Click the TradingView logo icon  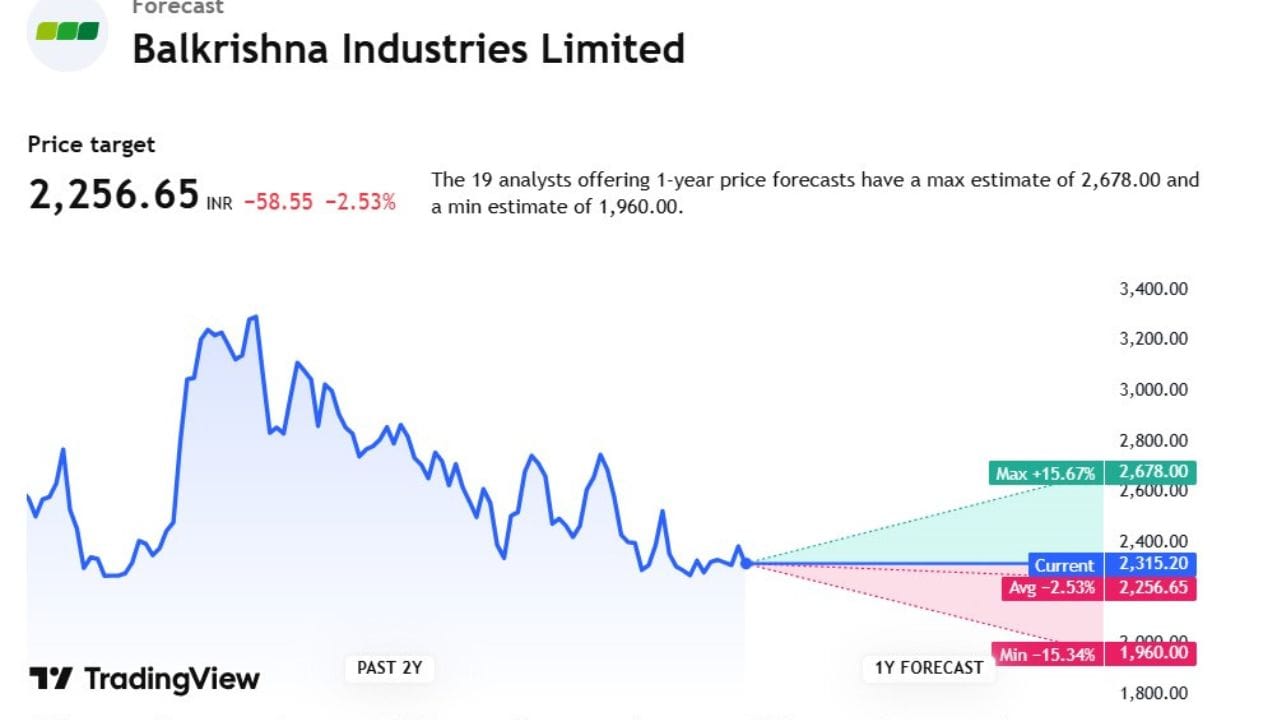(x=50, y=679)
